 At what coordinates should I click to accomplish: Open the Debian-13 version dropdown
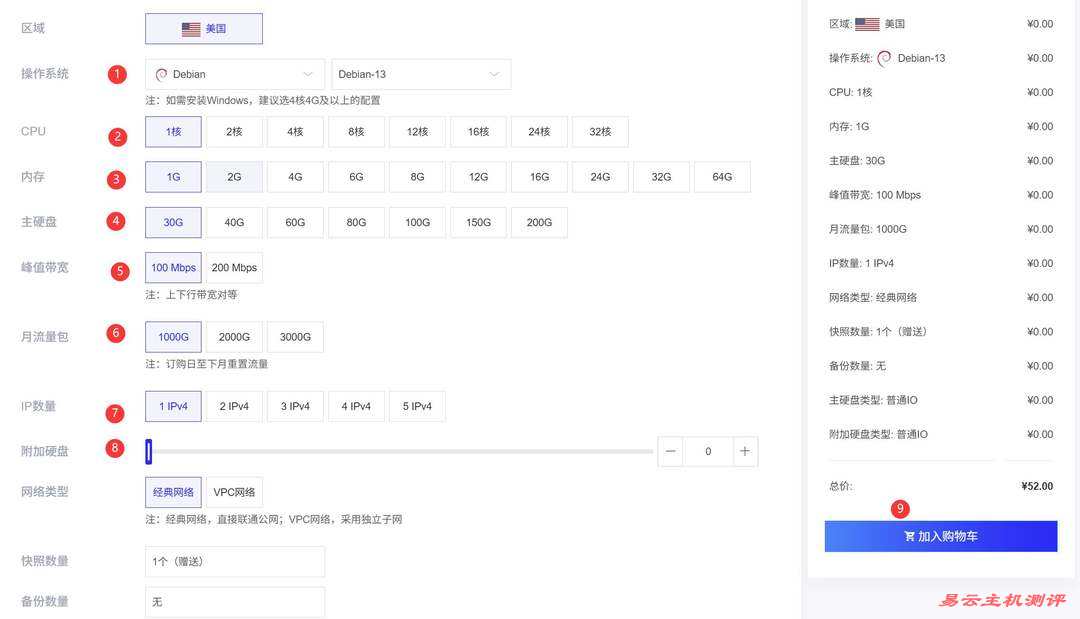coord(420,73)
